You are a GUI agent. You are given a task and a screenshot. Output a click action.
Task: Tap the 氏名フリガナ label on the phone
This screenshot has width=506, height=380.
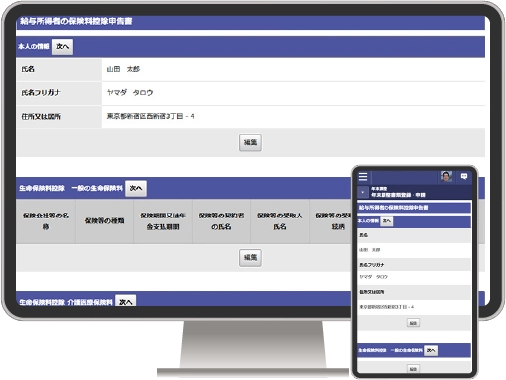point(372,265)
